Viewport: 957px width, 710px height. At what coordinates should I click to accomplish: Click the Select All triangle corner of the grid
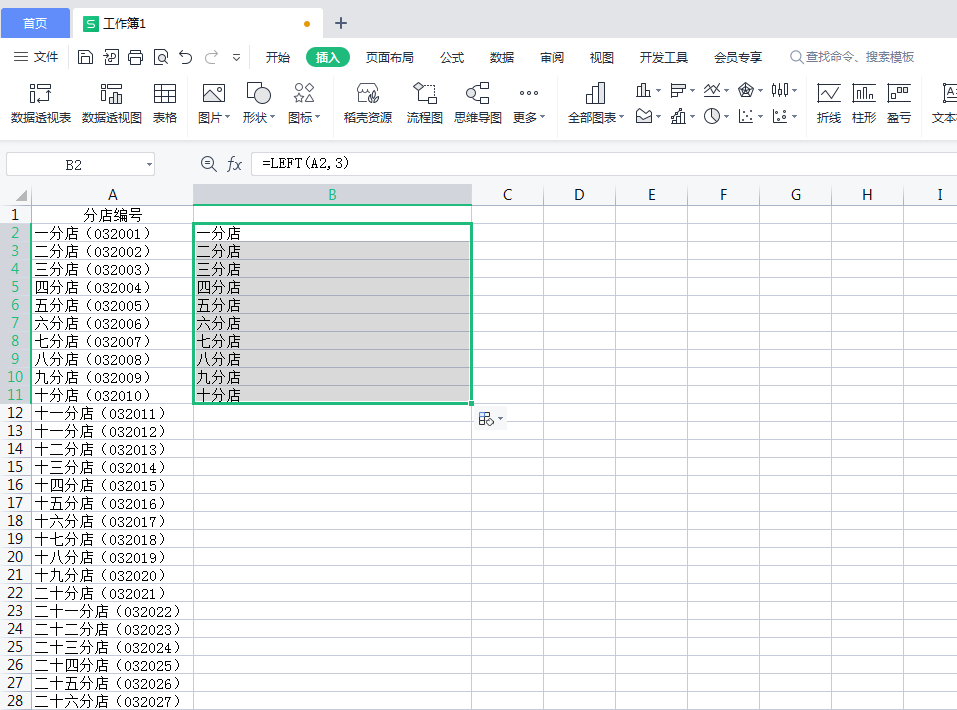coord(21,195)
